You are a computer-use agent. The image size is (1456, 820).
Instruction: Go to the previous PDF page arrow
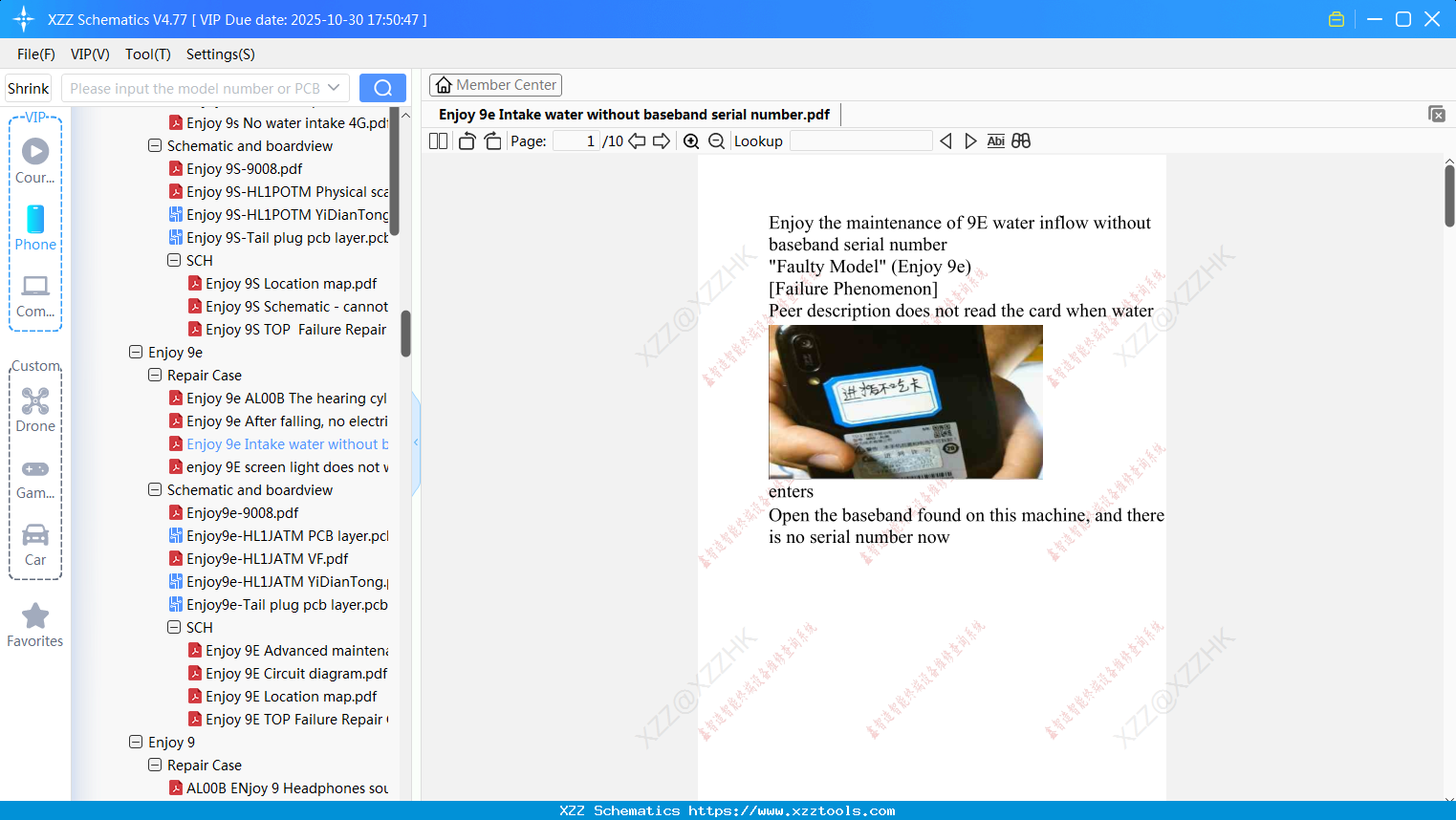click(637, 140)
